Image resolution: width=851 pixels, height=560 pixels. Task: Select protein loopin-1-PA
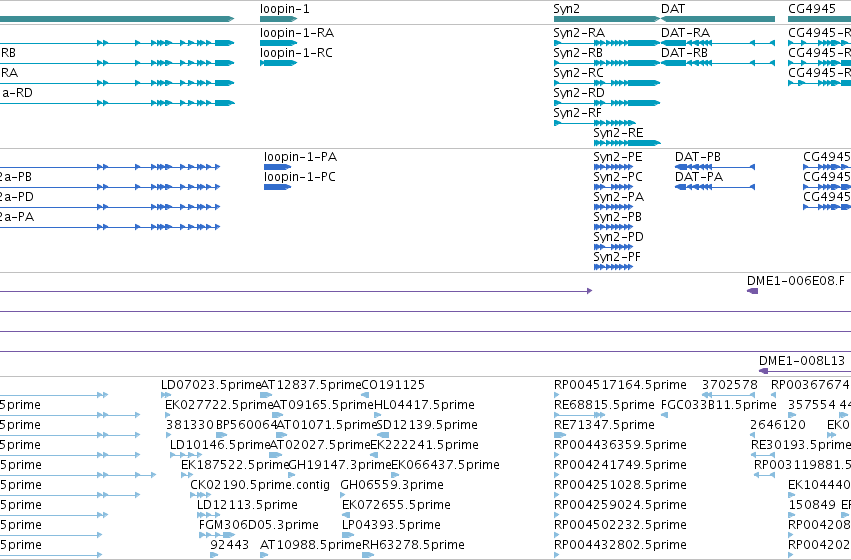(277, 167)
